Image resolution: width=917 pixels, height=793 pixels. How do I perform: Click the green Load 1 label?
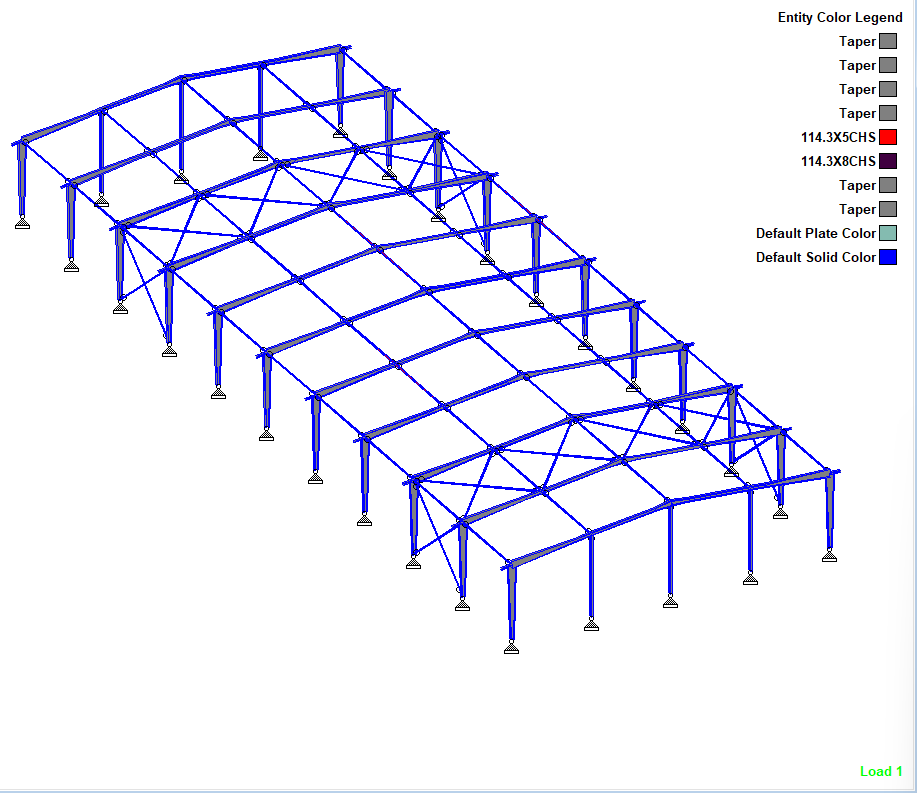[x=881, y=771]
